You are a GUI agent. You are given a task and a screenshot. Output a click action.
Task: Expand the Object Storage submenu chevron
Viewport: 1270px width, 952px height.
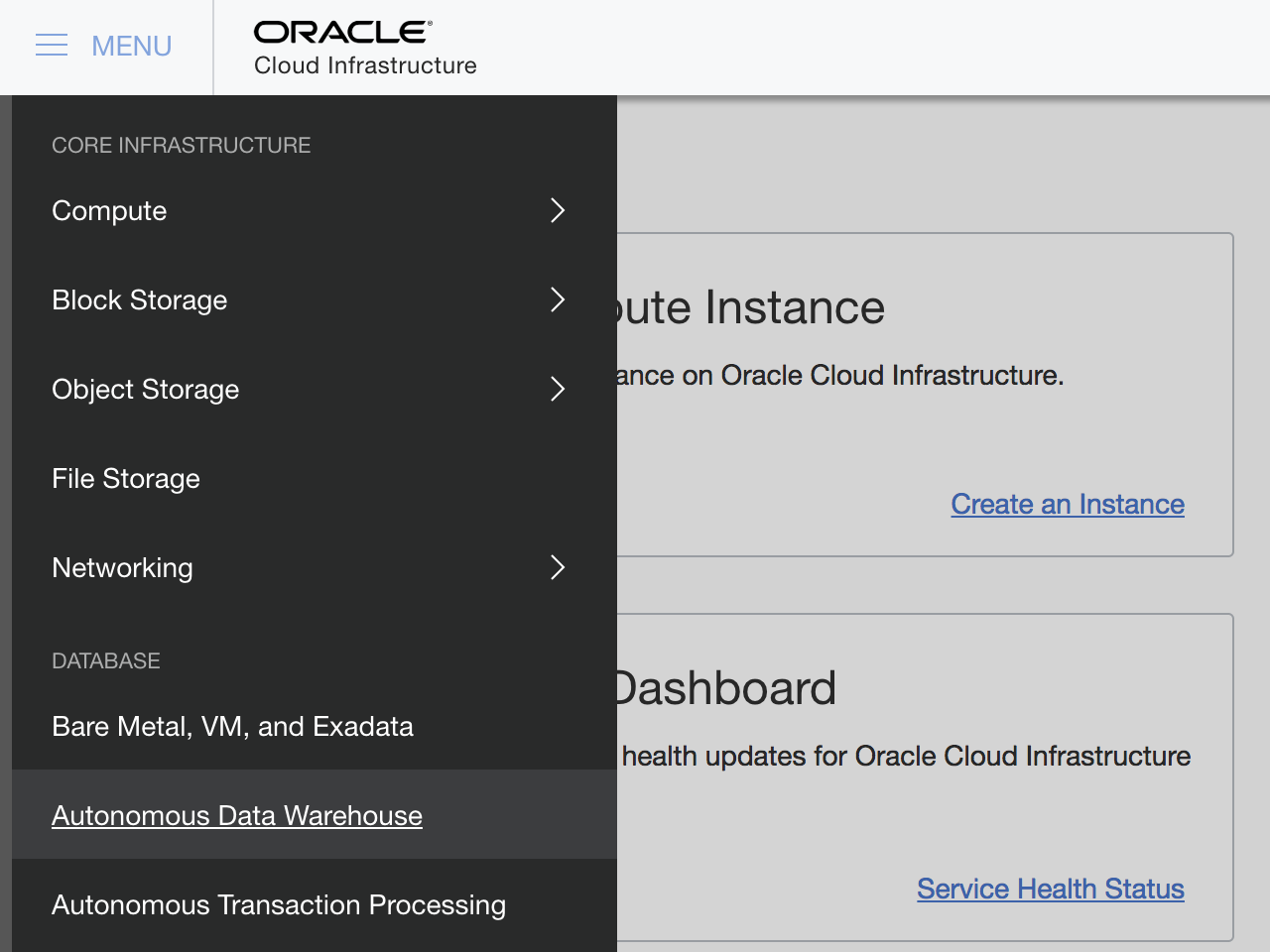point(558,389)
